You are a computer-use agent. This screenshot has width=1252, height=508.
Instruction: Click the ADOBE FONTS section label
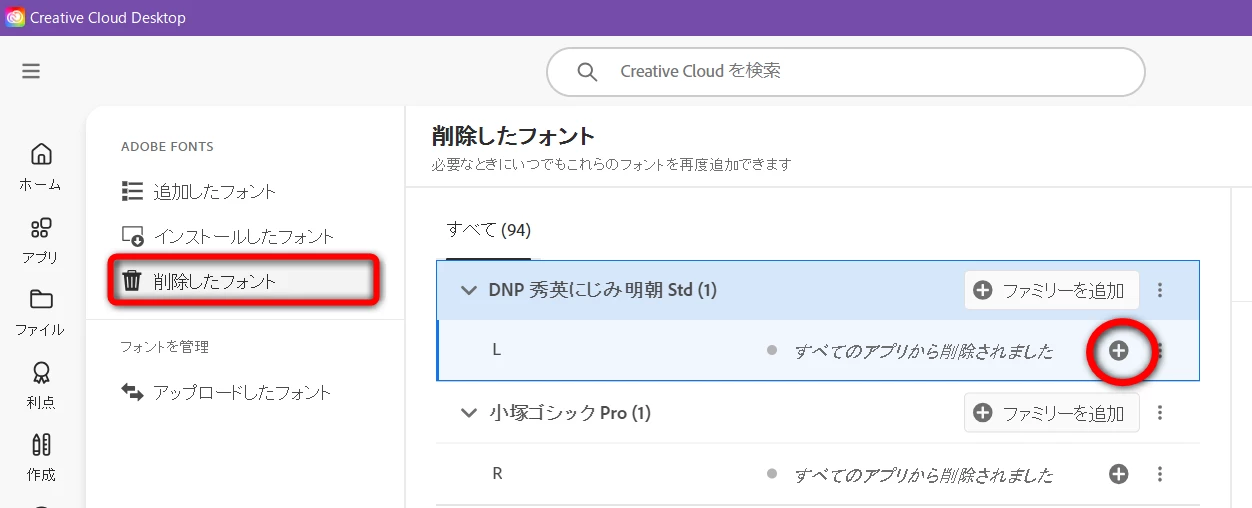tap(167, 147)
